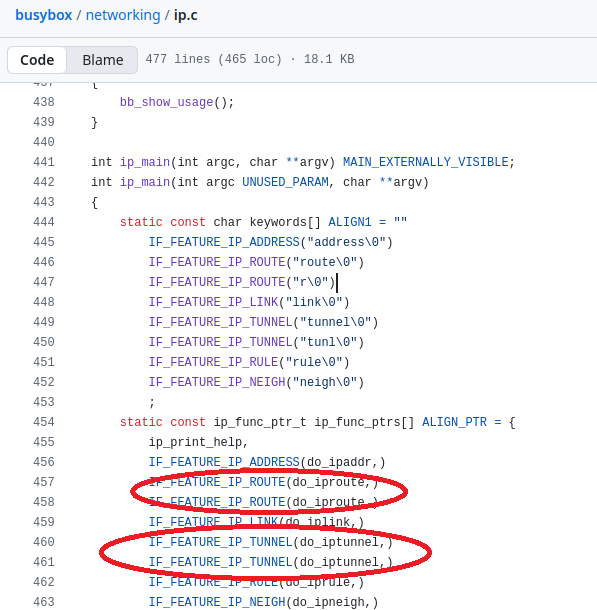Click IF_FEATURE_IP_NEIGH on the "neigh\0" line
Screen dimensions: 597x610
(217, 382)
